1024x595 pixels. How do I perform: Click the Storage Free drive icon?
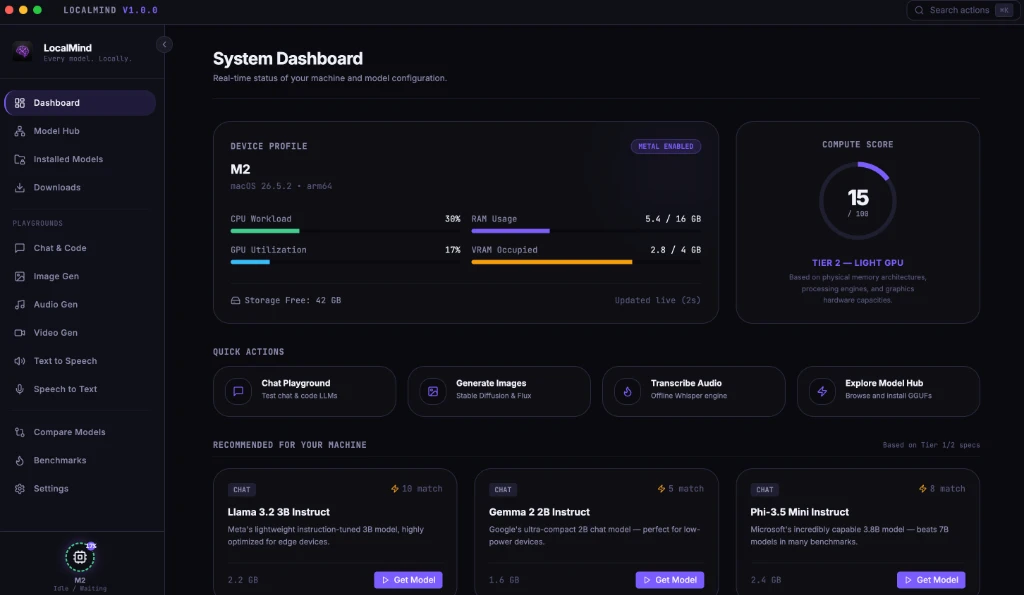pyautogui.click(x=235, y=300)
